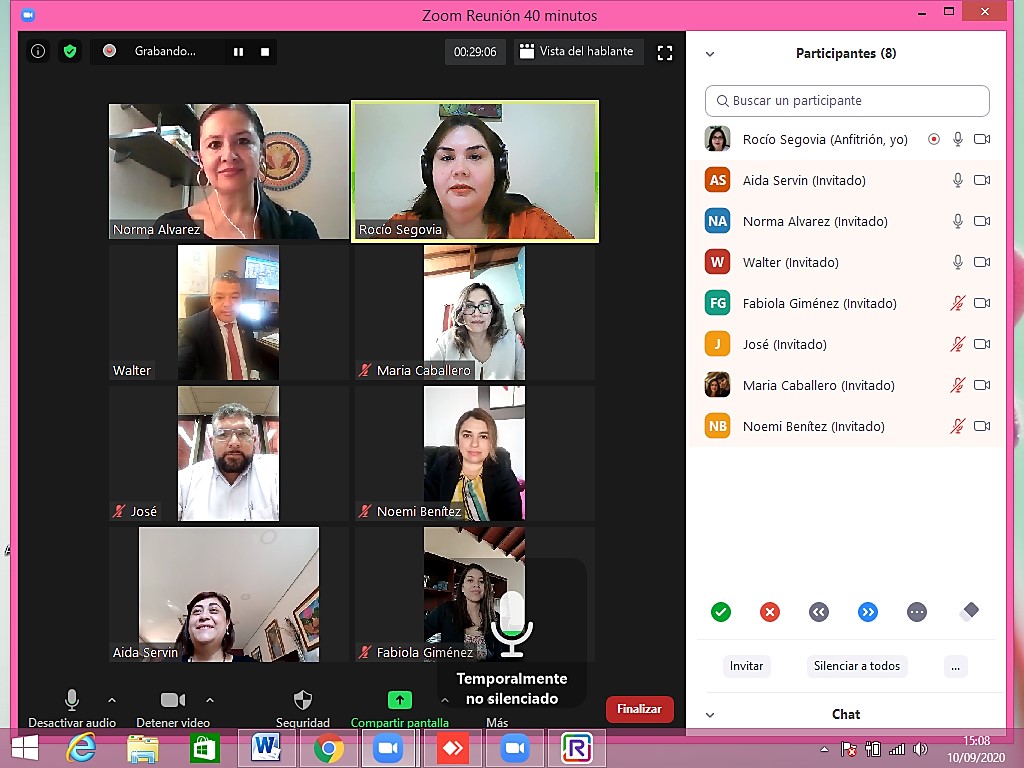Collapse the Chat panel chevron
1024x768 pixels.
pos(710,715)
